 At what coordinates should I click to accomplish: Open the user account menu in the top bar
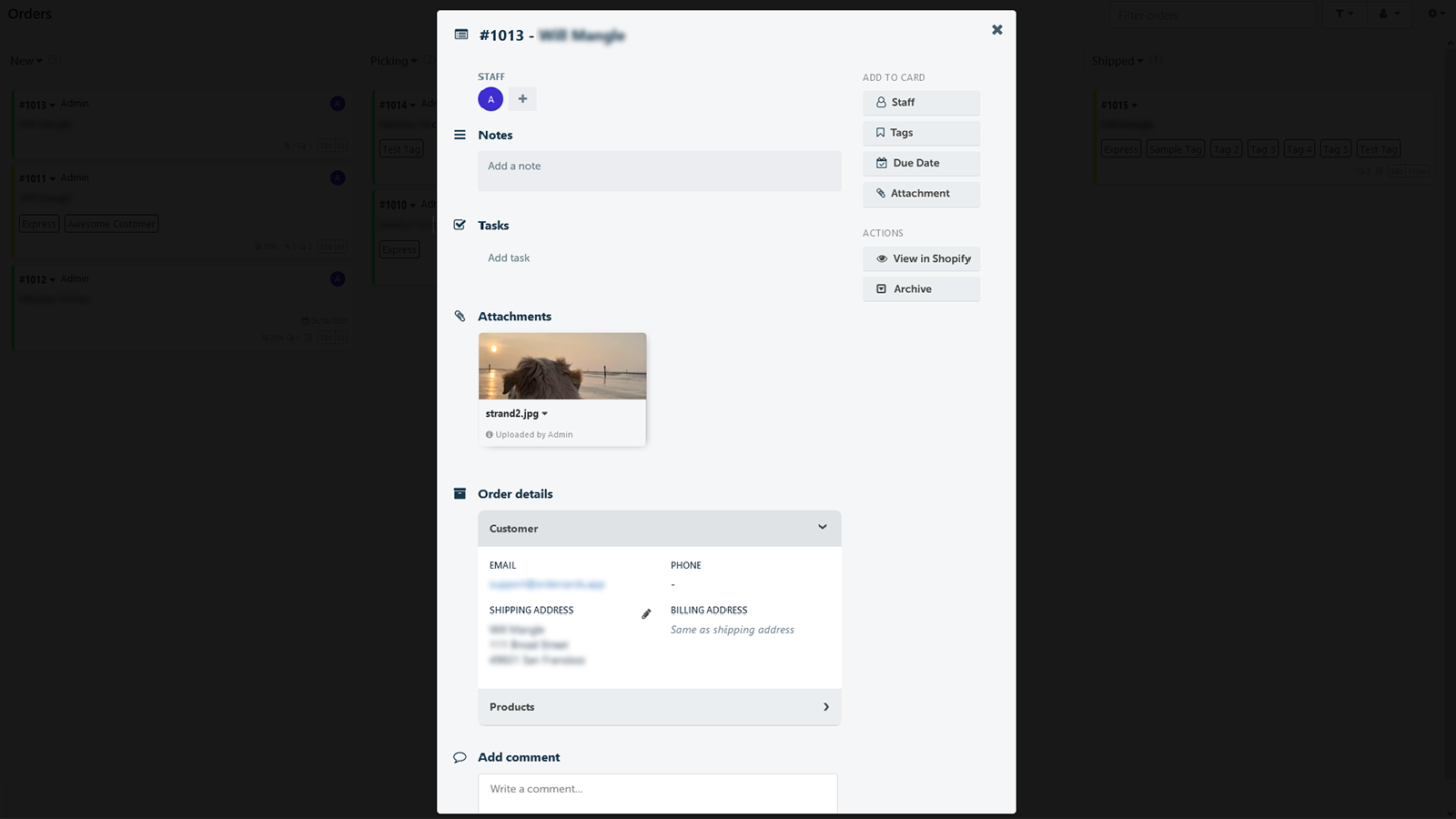click(x=1389, y=14)
